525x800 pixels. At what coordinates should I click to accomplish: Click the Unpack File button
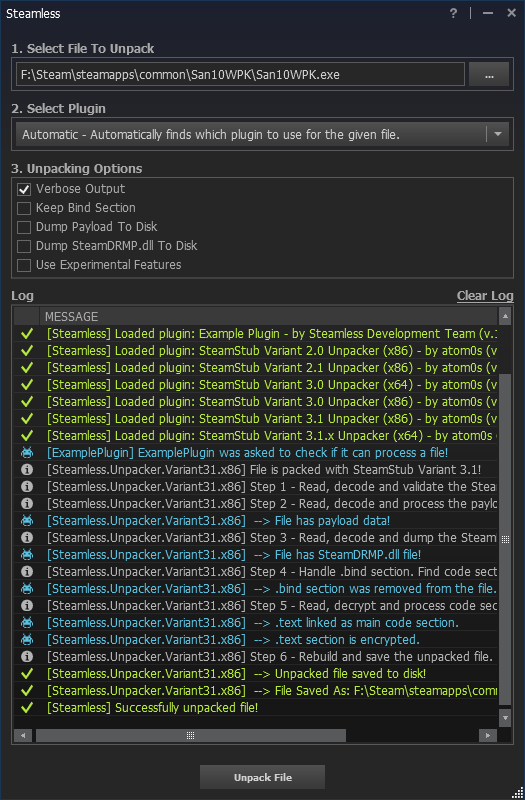click(x=262, y=777)
